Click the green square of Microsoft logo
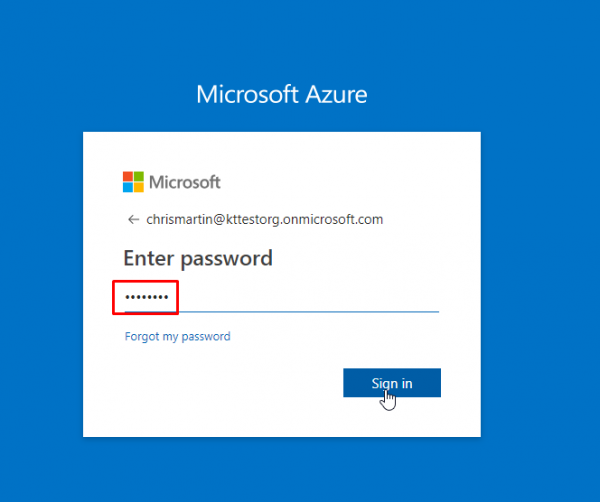The image size is (600, 502). (x=139, y=176)
